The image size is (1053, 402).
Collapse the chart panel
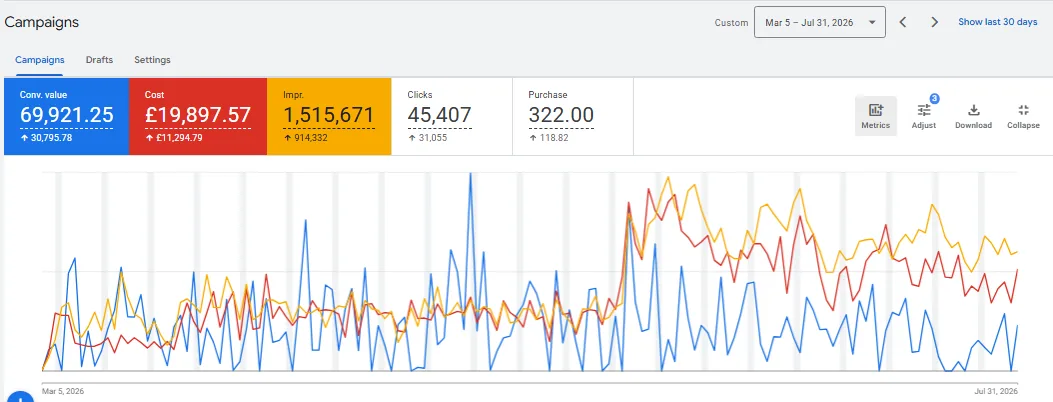tap(1023, 116)
